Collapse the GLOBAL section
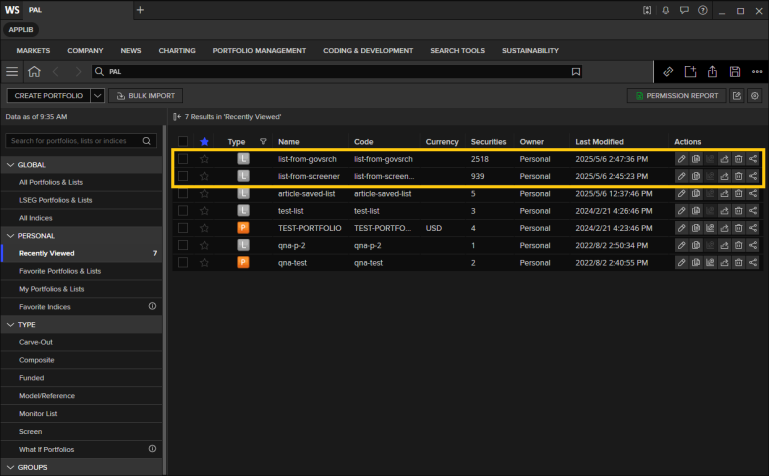Screen dimensions: 769x476 [10, 165]
